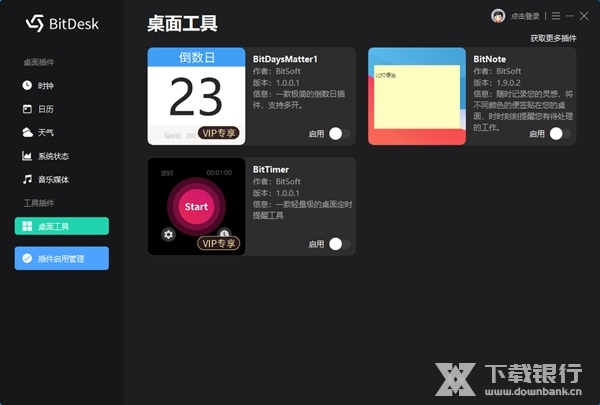Image resolution: width=600 pixels, height=405 pixels.
Task: Open the weather (天气) plugin section
Action: coord(38,132)
